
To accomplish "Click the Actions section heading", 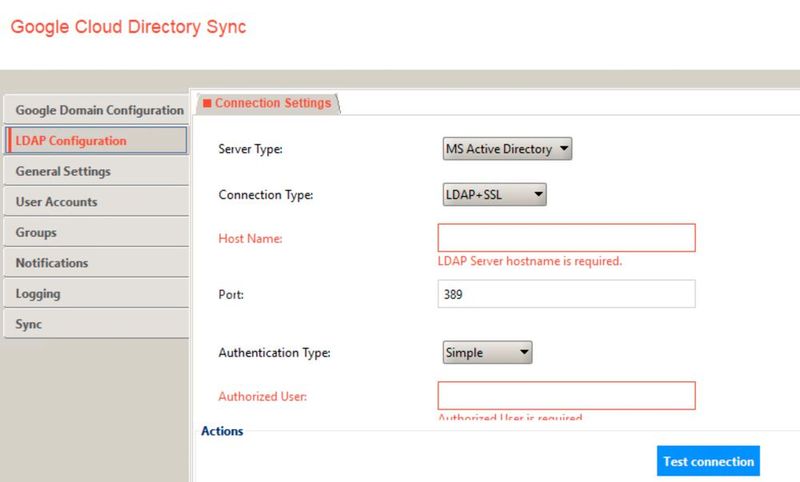I will coord(222,431).
